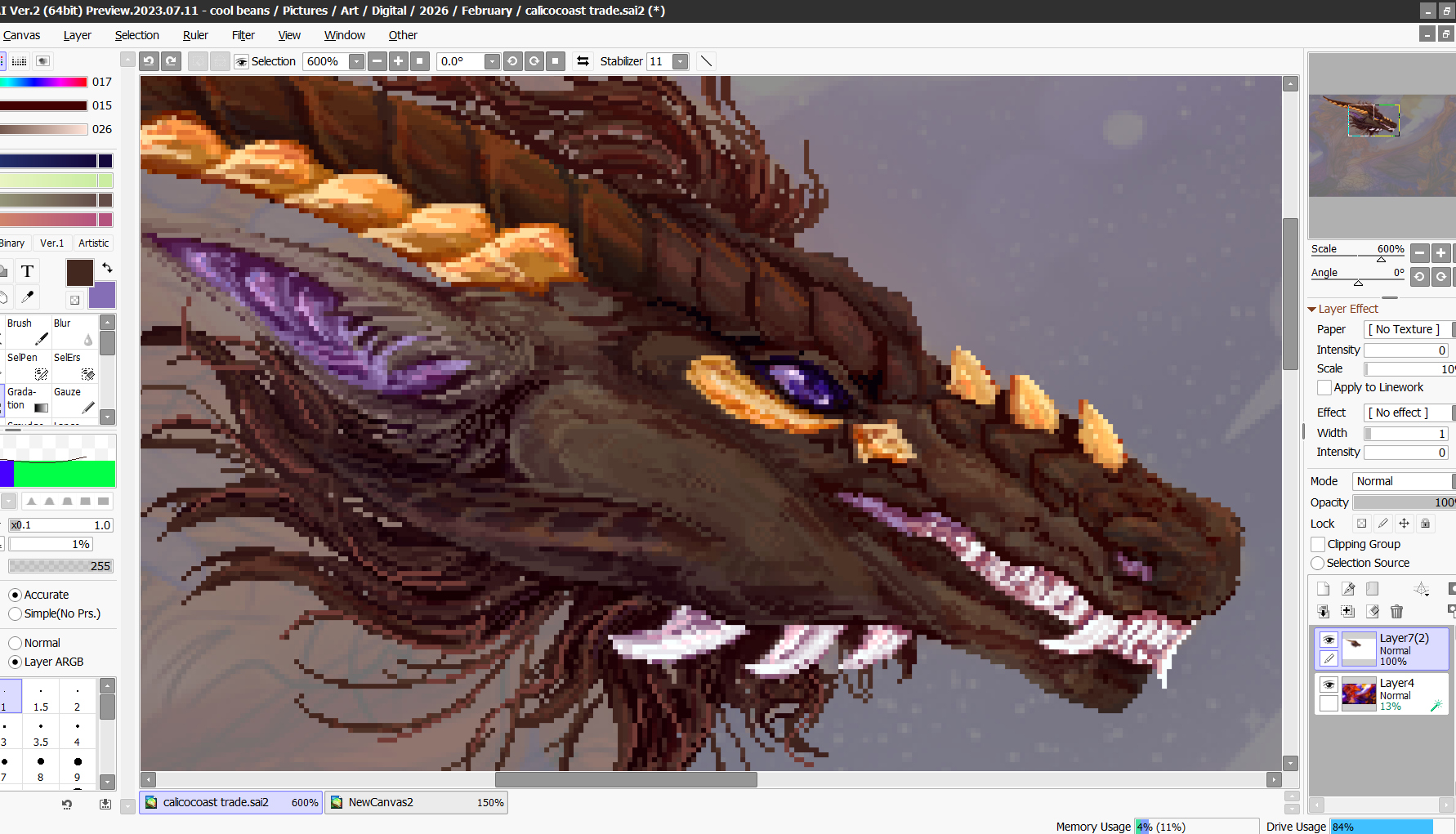Flip the canvas view horizontally
This screenshot has width=1456, height=834.
coord(583,61)
